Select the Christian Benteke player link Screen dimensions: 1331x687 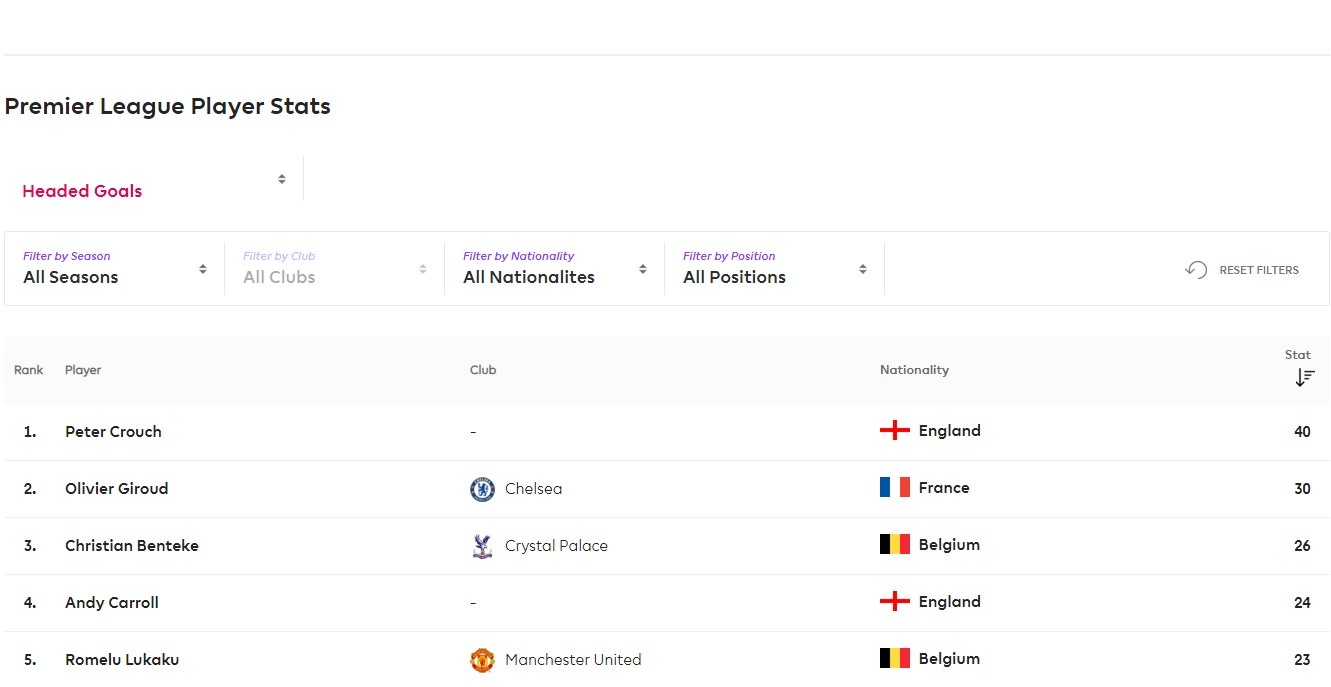[x=132, y=546]
